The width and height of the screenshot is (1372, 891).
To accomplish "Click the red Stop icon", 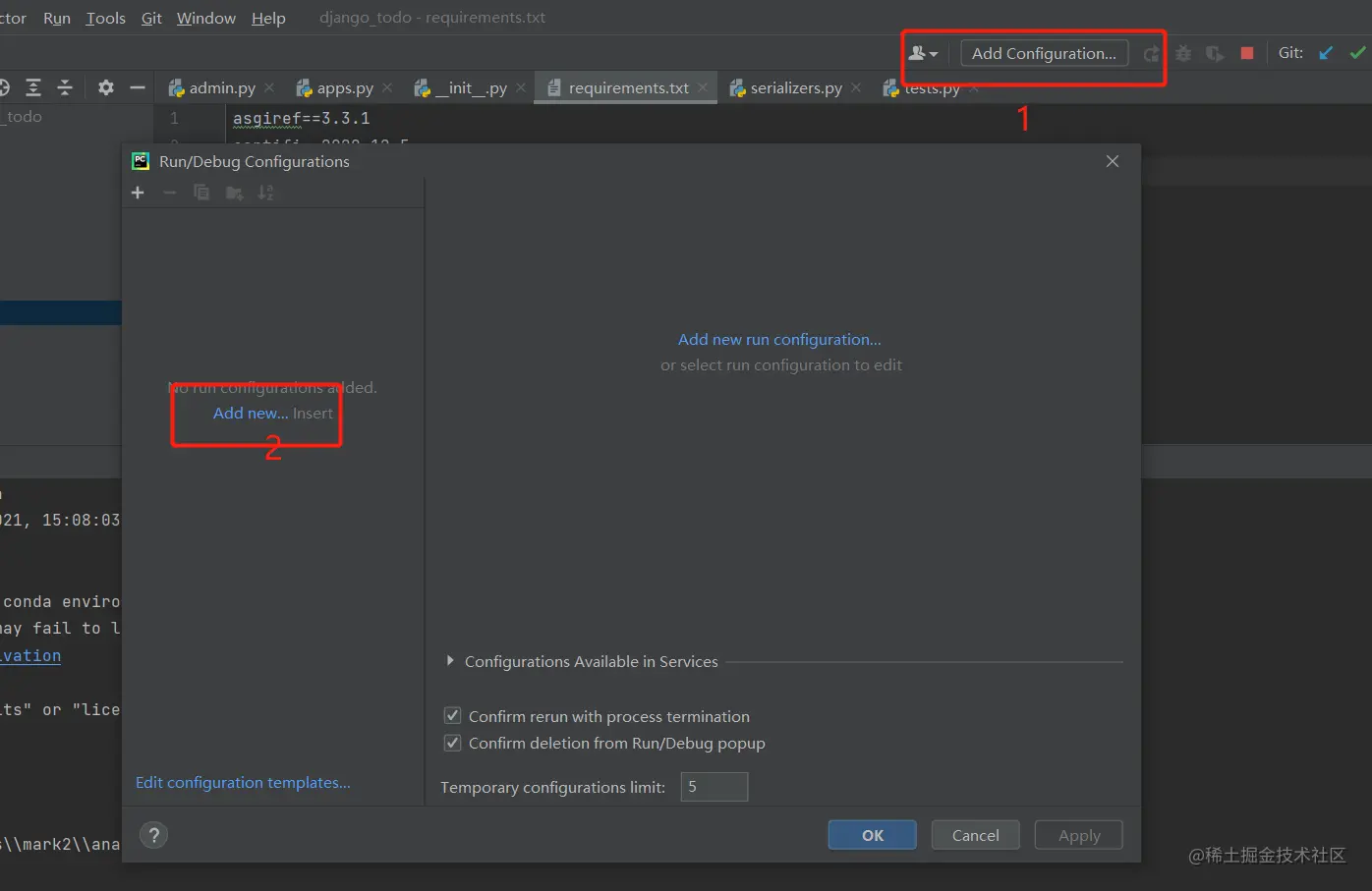I will [x=1247, y=53].
